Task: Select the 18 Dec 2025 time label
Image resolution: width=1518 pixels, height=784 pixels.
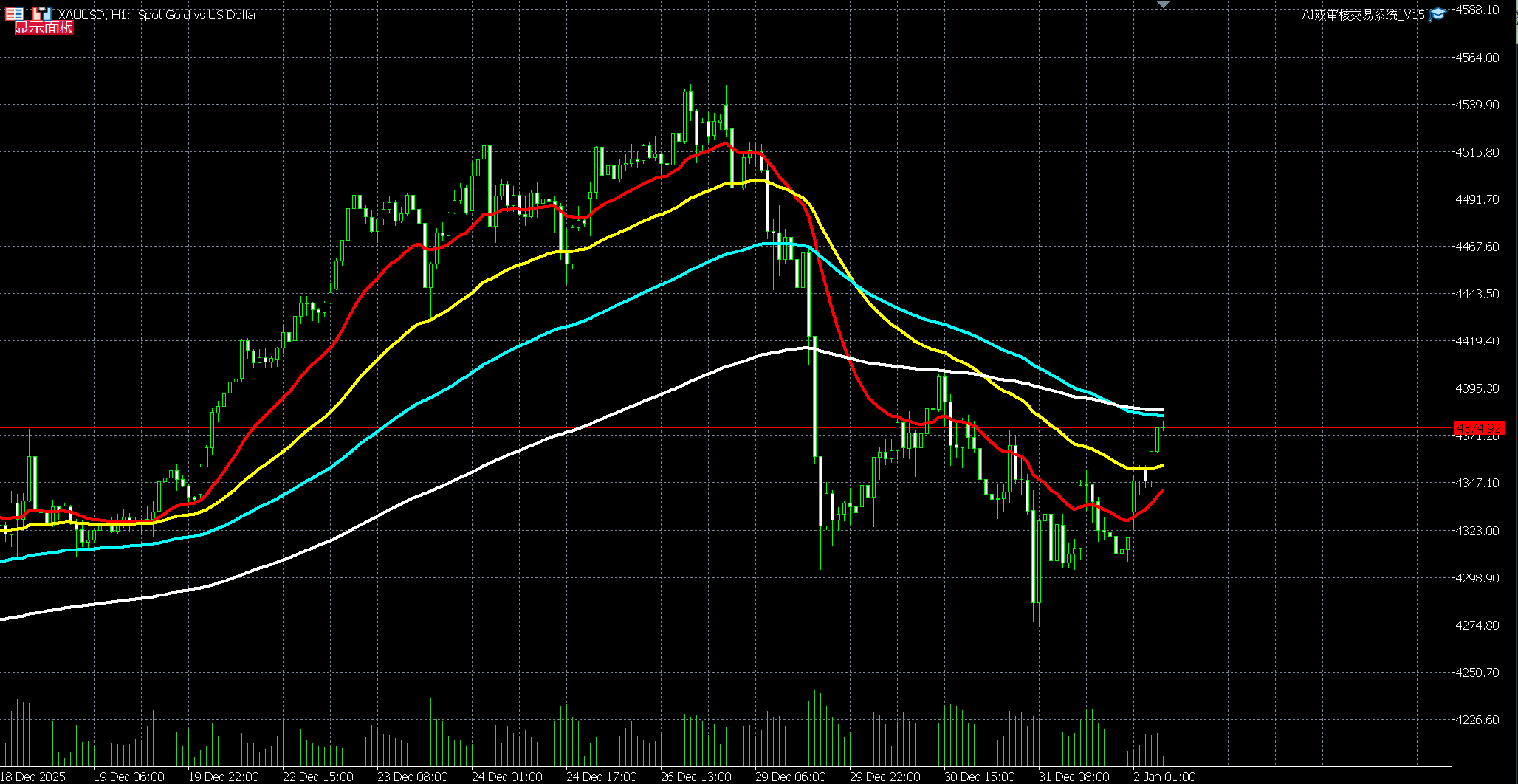Action: pyautogui.click(x=33, y=777)
